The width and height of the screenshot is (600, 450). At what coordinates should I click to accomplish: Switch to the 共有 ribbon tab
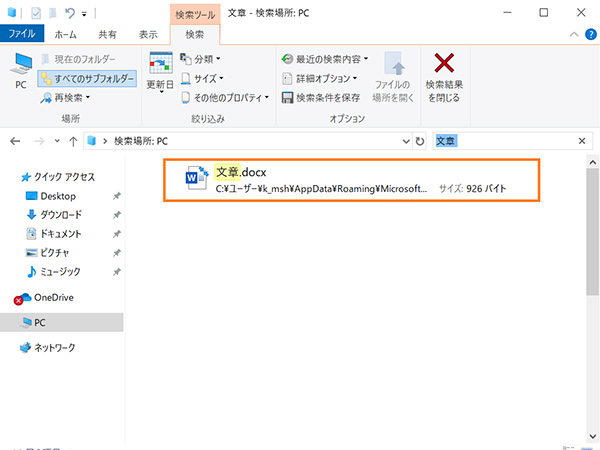[x=107, y=34]
